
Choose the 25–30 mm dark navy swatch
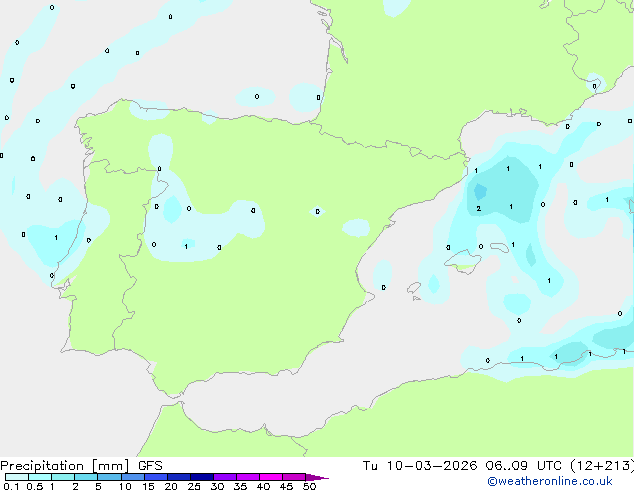[x=202, y=477]
